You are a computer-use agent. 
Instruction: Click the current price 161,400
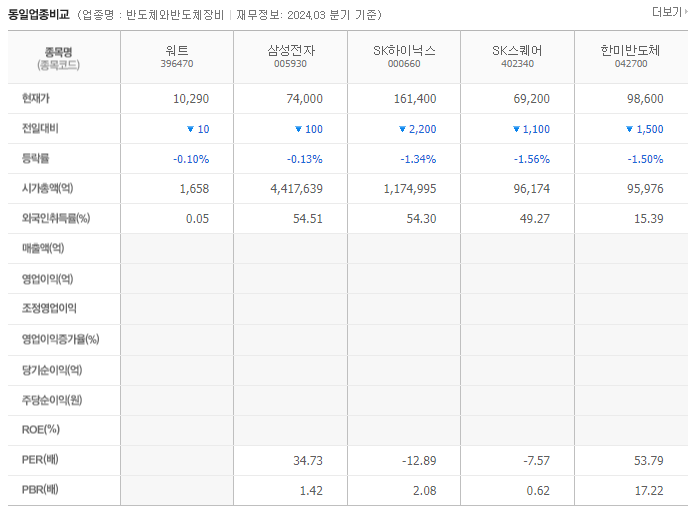415,99
